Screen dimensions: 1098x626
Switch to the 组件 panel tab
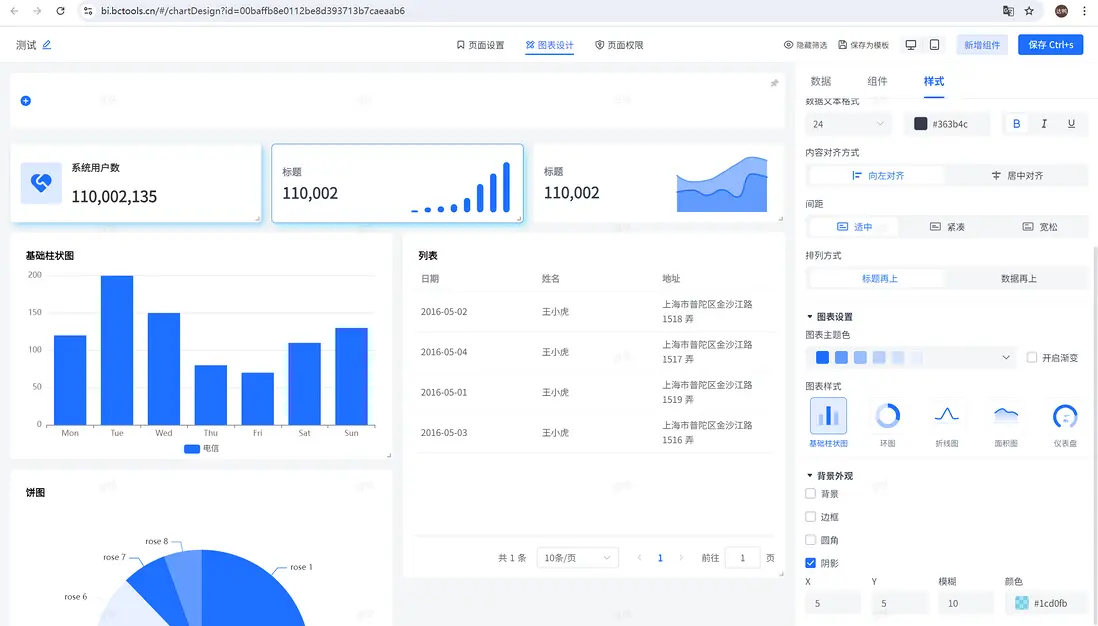pyautogui.click(x=877, y=81)
